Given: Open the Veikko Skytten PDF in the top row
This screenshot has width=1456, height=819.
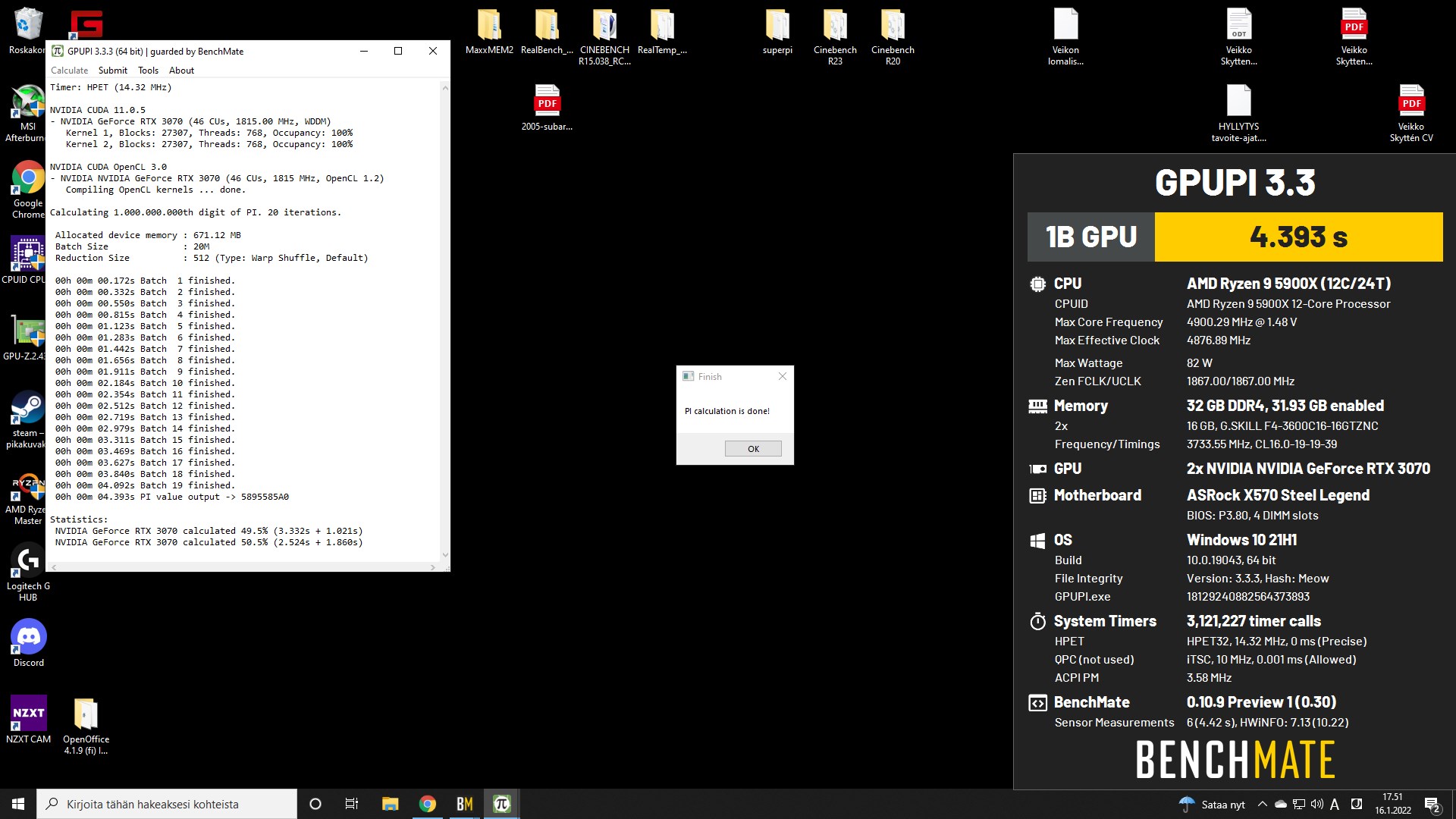Looking at the screenshot, I should (x=1354, y=37).
